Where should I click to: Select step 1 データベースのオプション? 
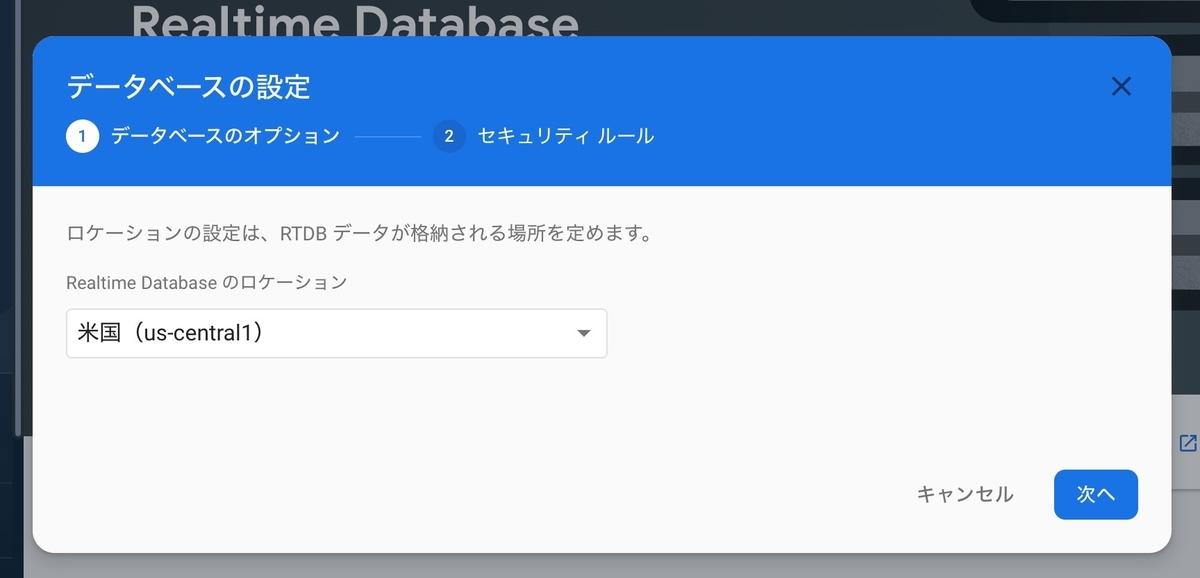click(203, 136)
